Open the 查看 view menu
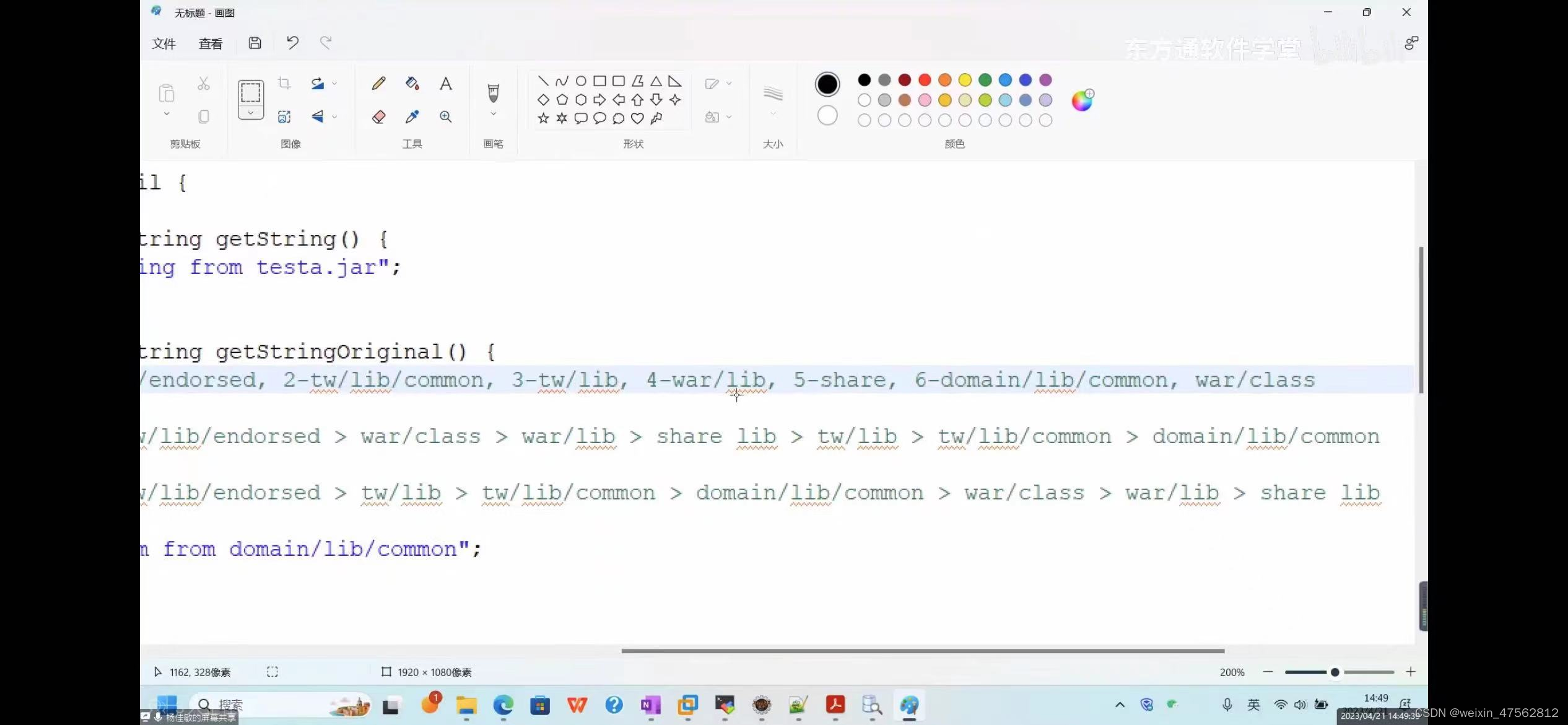Viewport: 1568px width, 725px height. click(210, 43)
